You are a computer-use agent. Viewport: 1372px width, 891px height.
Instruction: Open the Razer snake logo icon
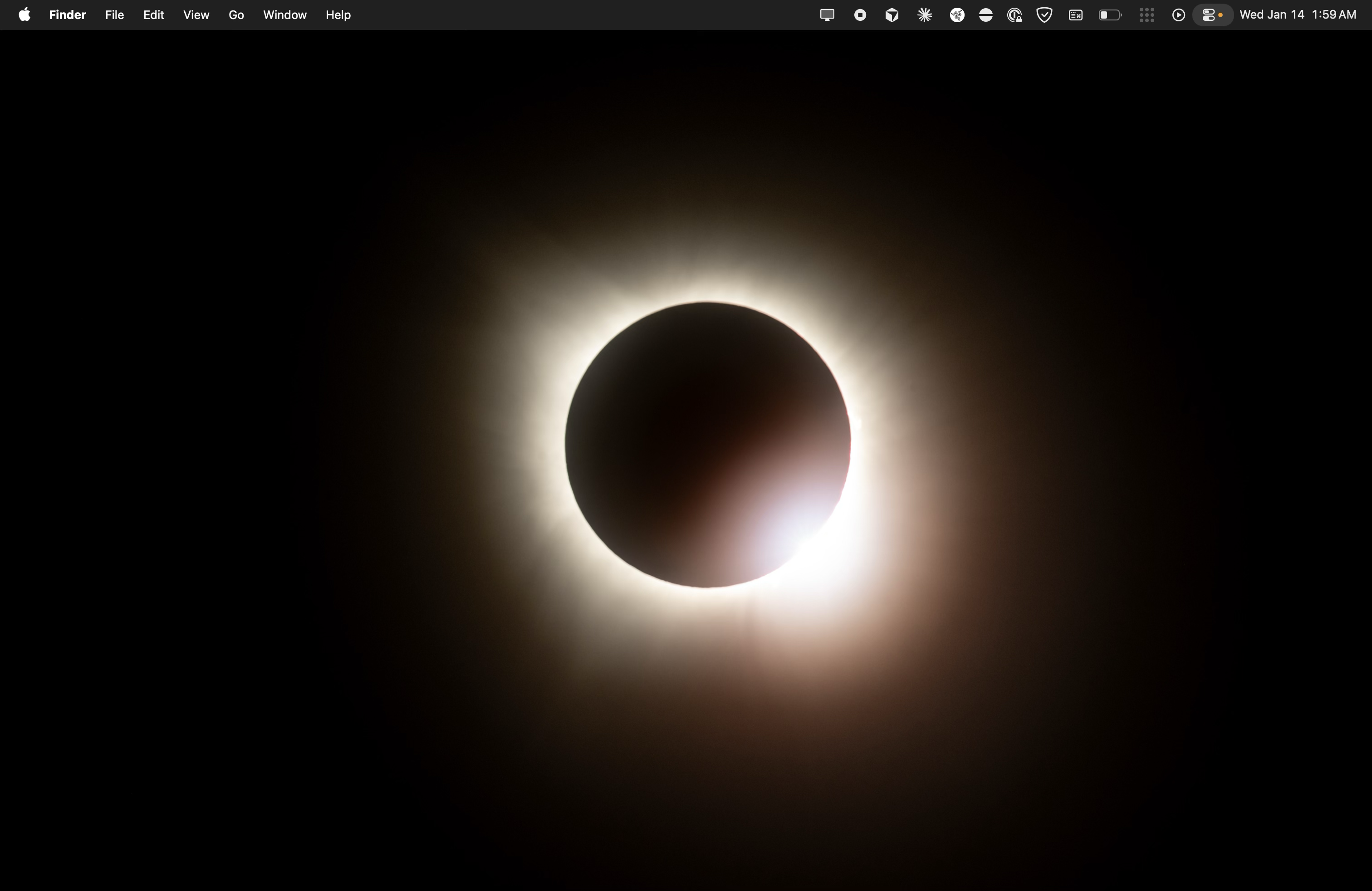point(957,15)
